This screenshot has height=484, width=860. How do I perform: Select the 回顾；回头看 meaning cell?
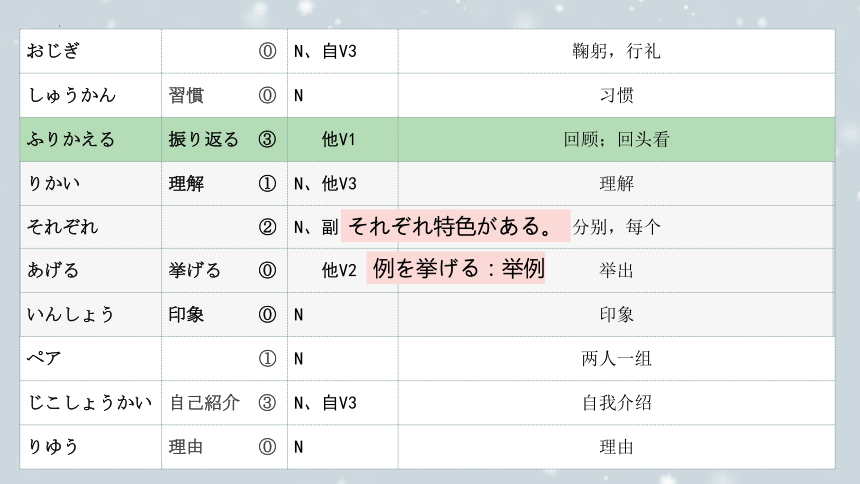(616, 139)
